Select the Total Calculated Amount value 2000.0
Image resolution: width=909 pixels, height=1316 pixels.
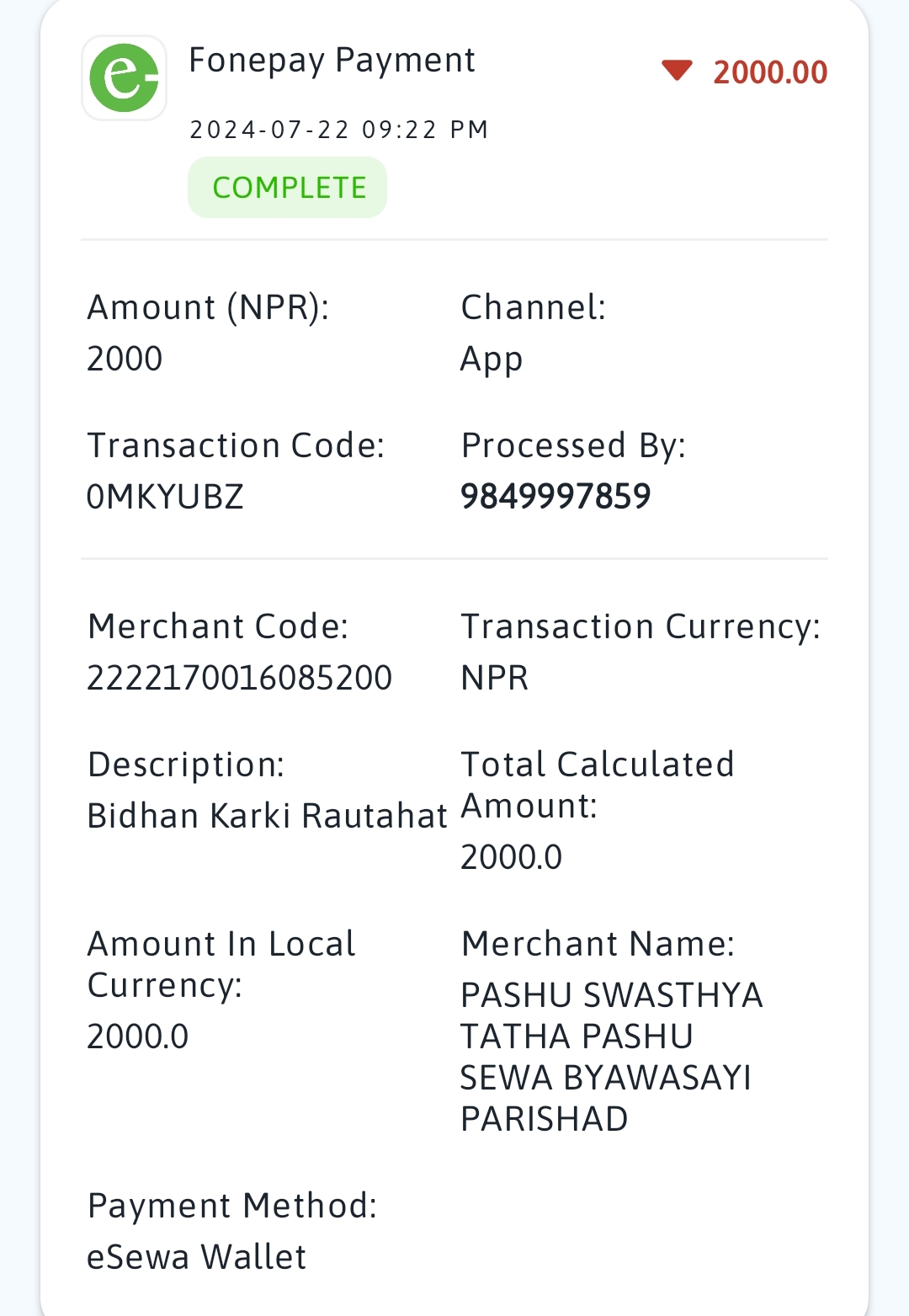(511, 857)
